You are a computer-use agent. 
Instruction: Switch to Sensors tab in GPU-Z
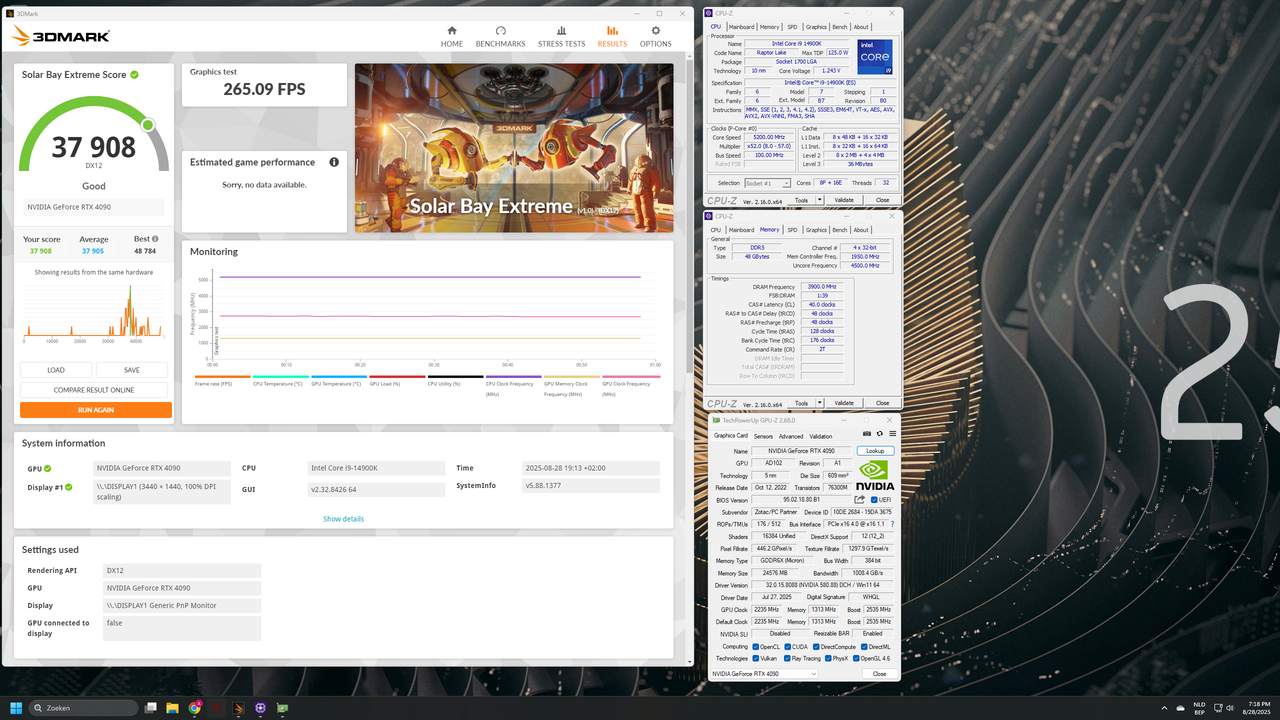pos(763,436)
